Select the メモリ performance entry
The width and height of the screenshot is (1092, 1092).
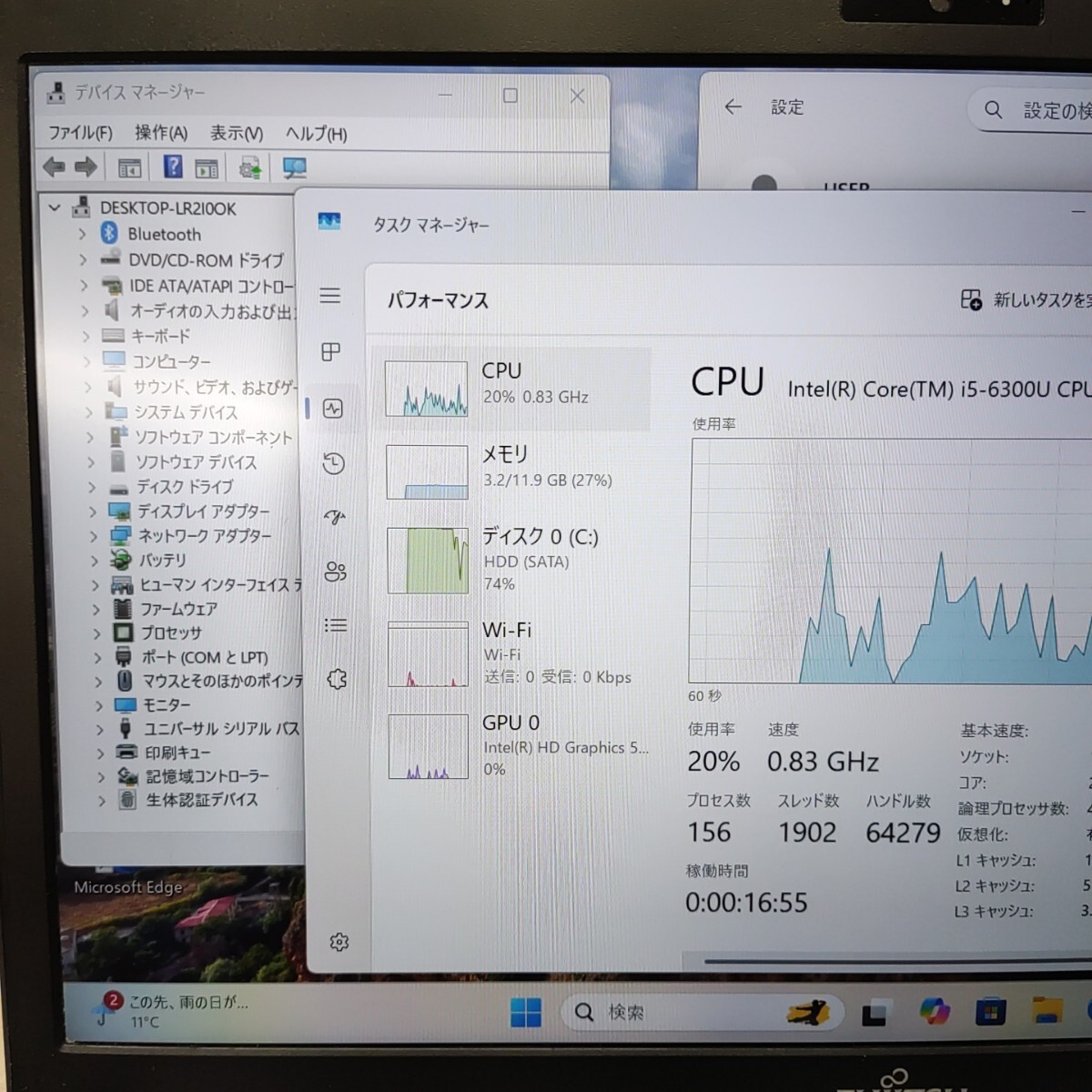pos(511,471)
